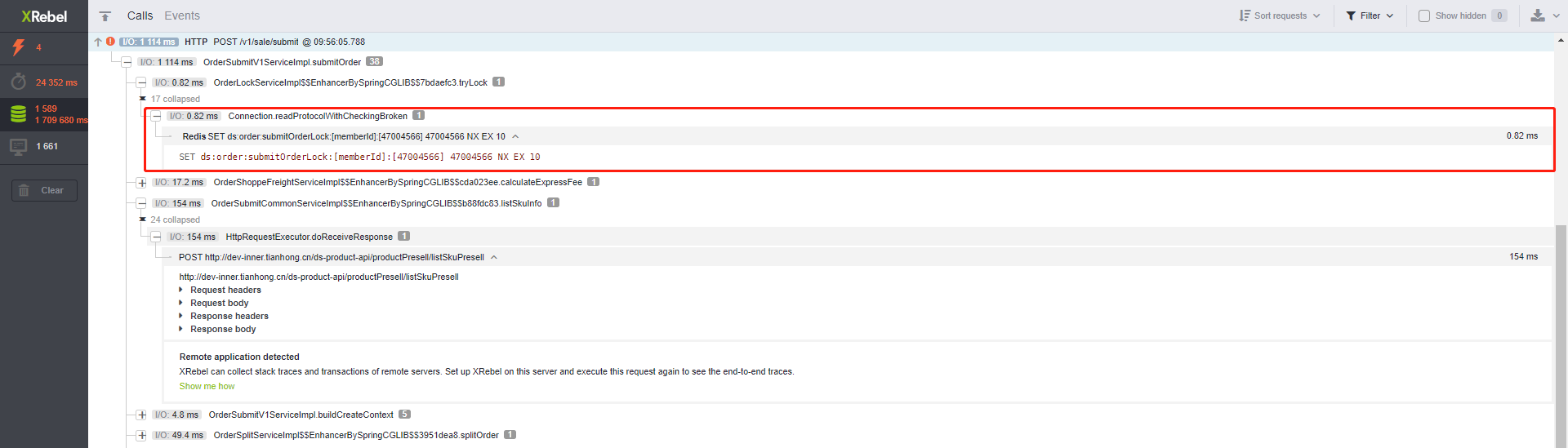Click the I/O 49.4 ms timing label
Image resolution: width=1568 pixels, height=448 pixels.
pyautogui.click(x=178, y=435)
